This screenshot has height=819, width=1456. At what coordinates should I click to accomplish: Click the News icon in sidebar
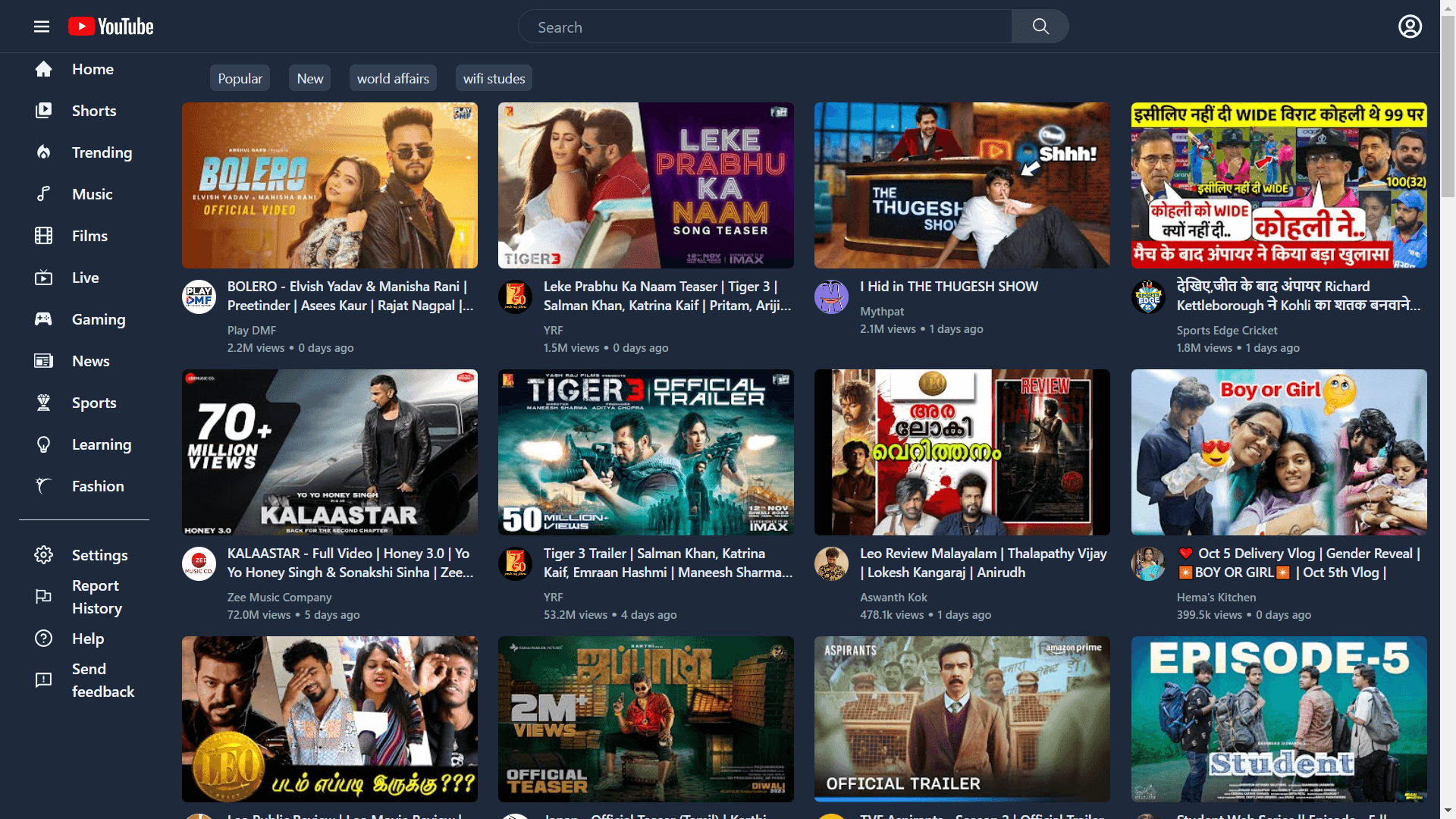tap(44, 361)
